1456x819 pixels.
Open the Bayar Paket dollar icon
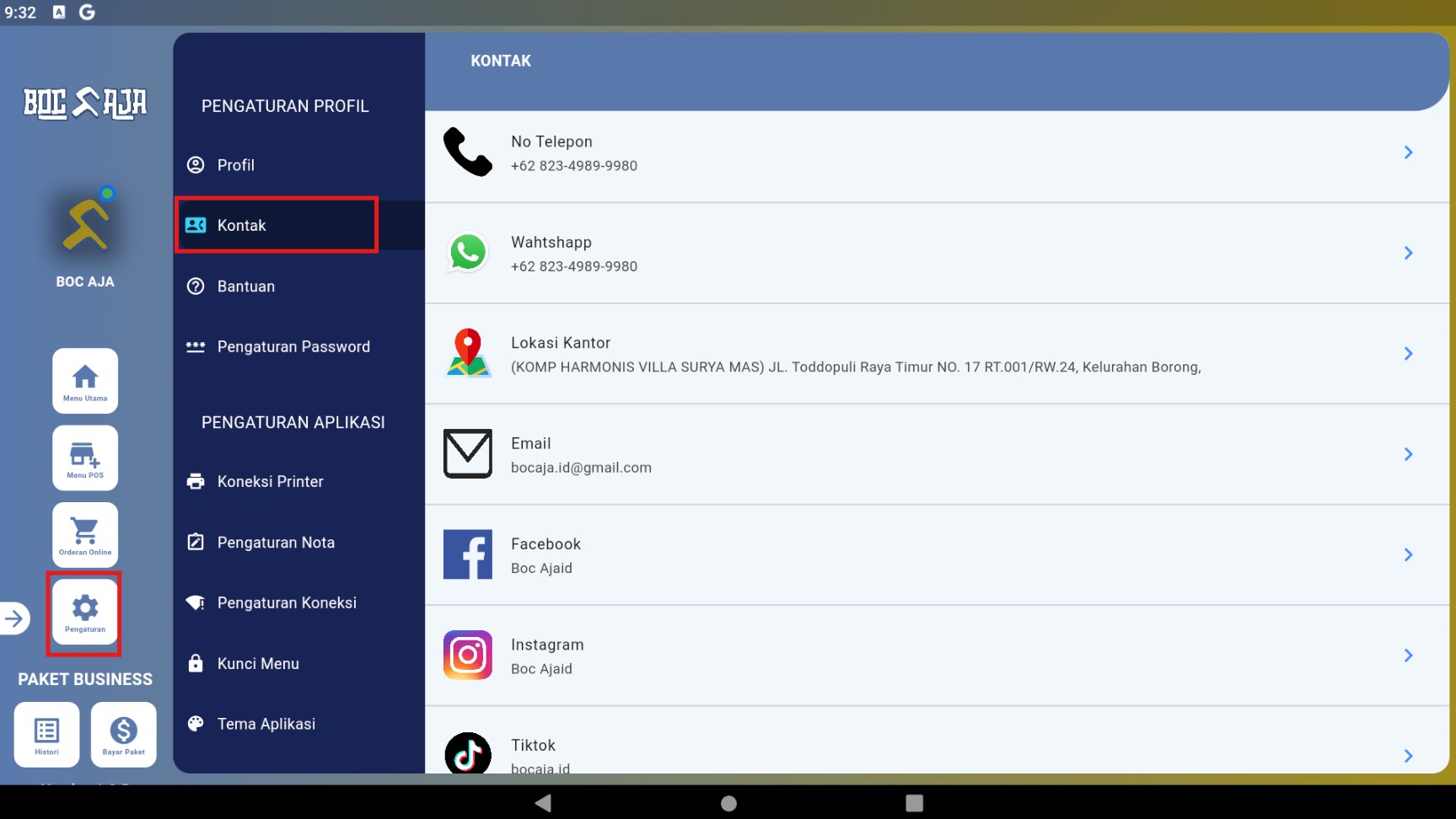124,735
